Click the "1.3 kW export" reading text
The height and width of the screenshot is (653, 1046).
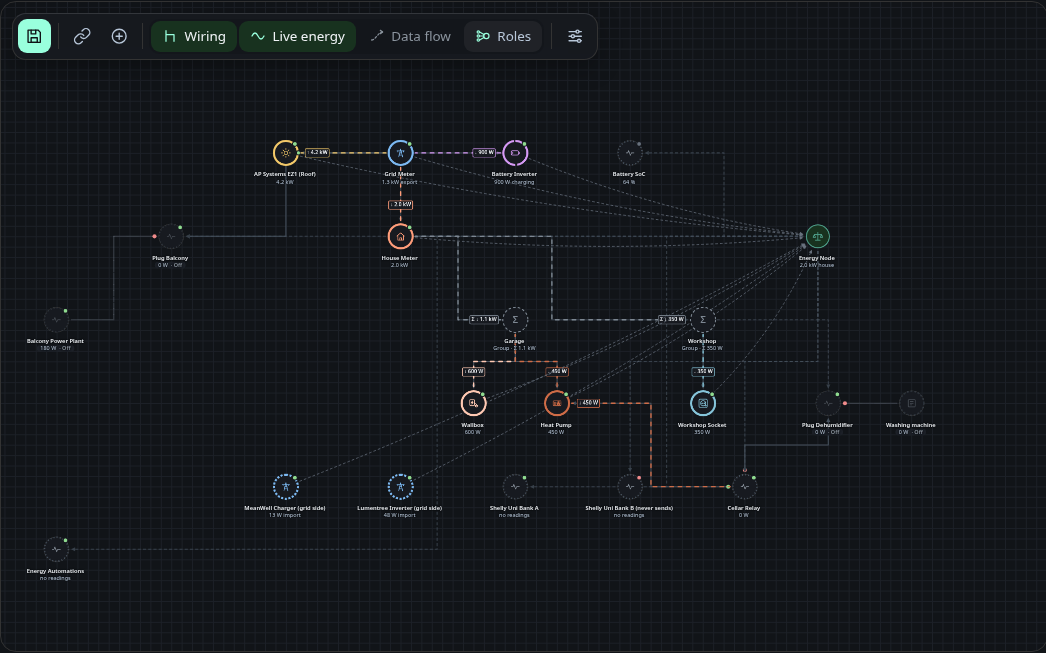(400, 182)
